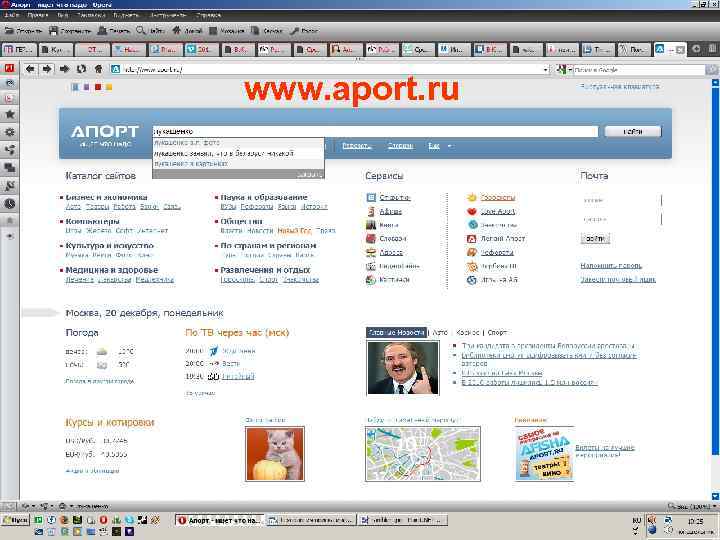Screen dimensions: 720x540
Task: Open the Справка menu
Action: point(208,15)
